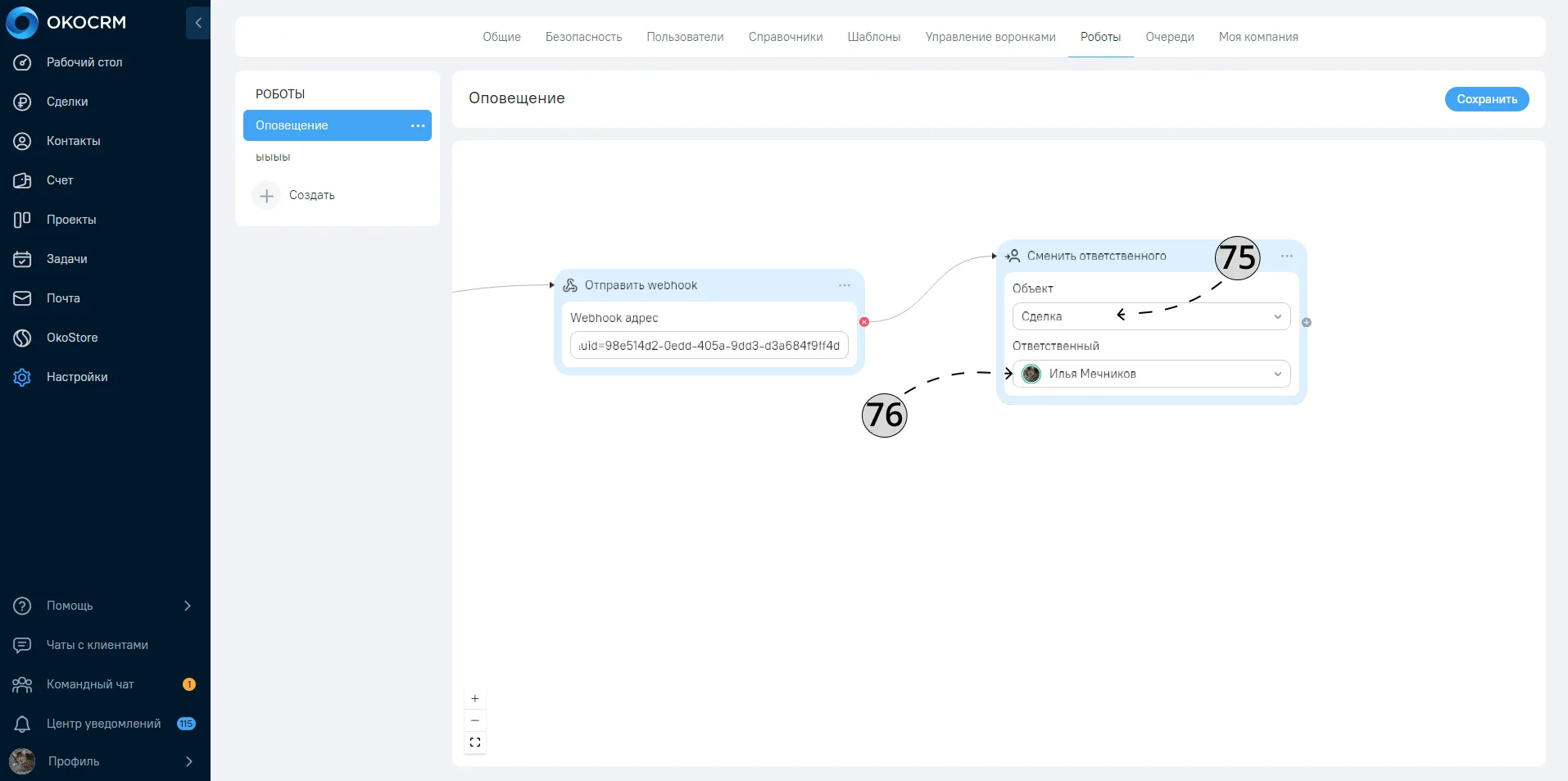Remove the red webhook connection point
The width and height of the screenshot is (1568, 781).
864,322
